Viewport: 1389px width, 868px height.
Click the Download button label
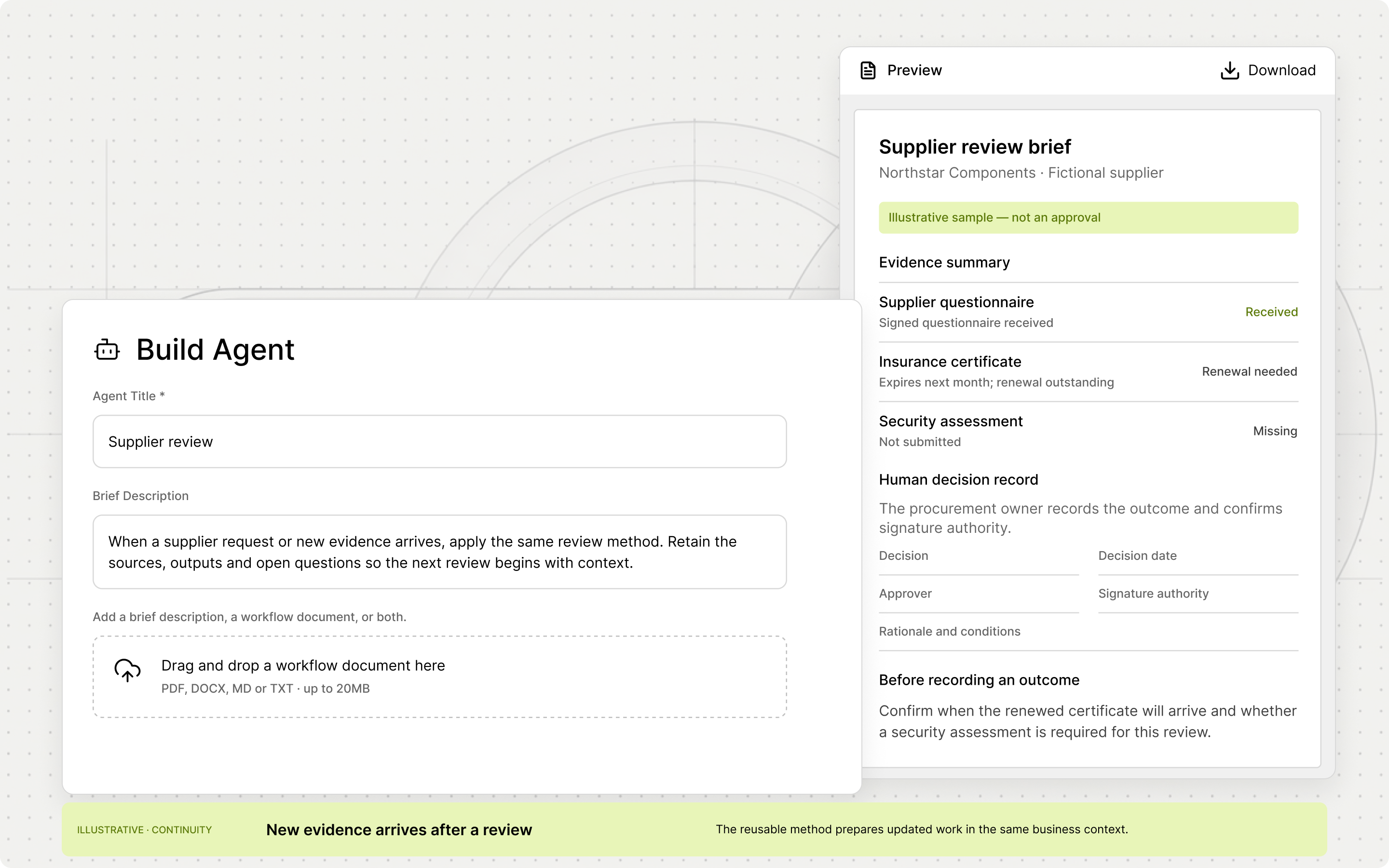pyautogui.click(x=1281, y=70)
